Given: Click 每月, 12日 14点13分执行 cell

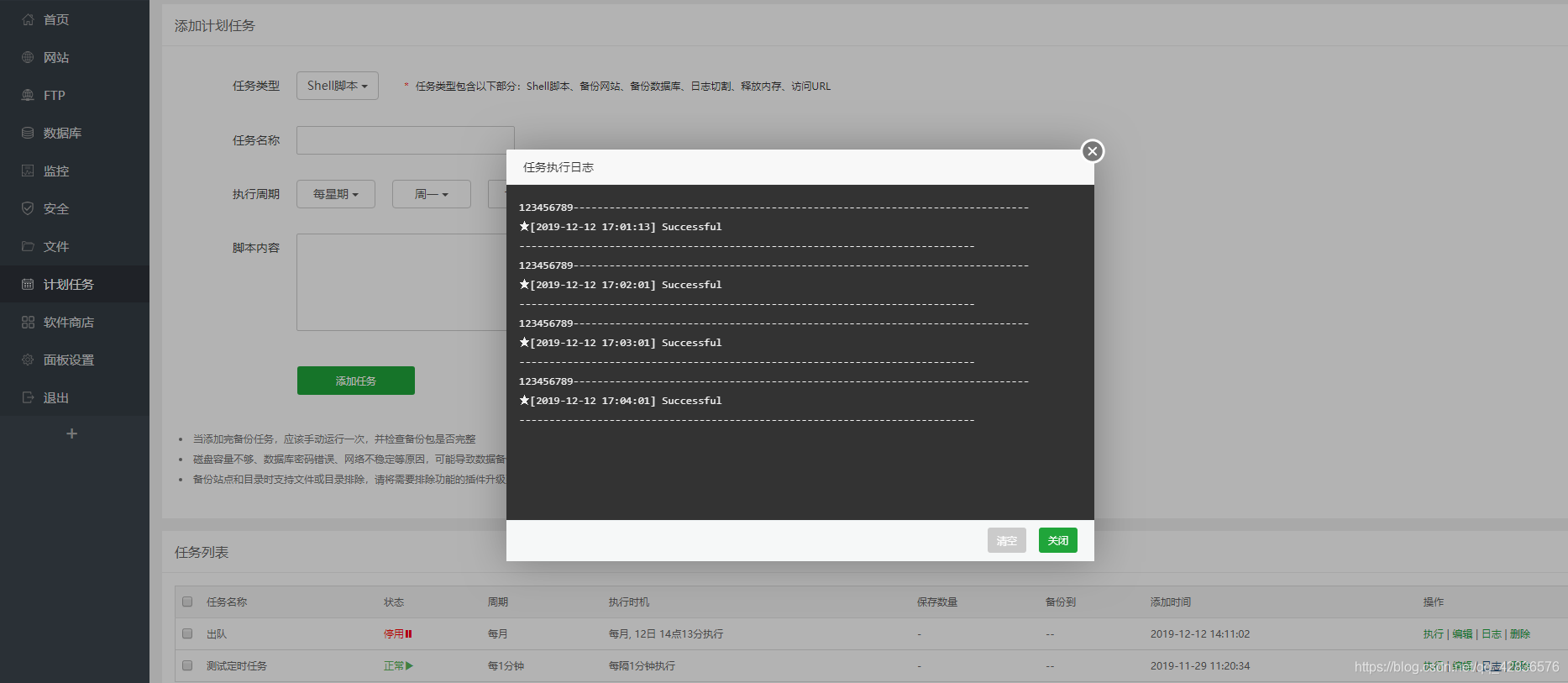Looking at the screenshot, I should (x=666, y=634).
